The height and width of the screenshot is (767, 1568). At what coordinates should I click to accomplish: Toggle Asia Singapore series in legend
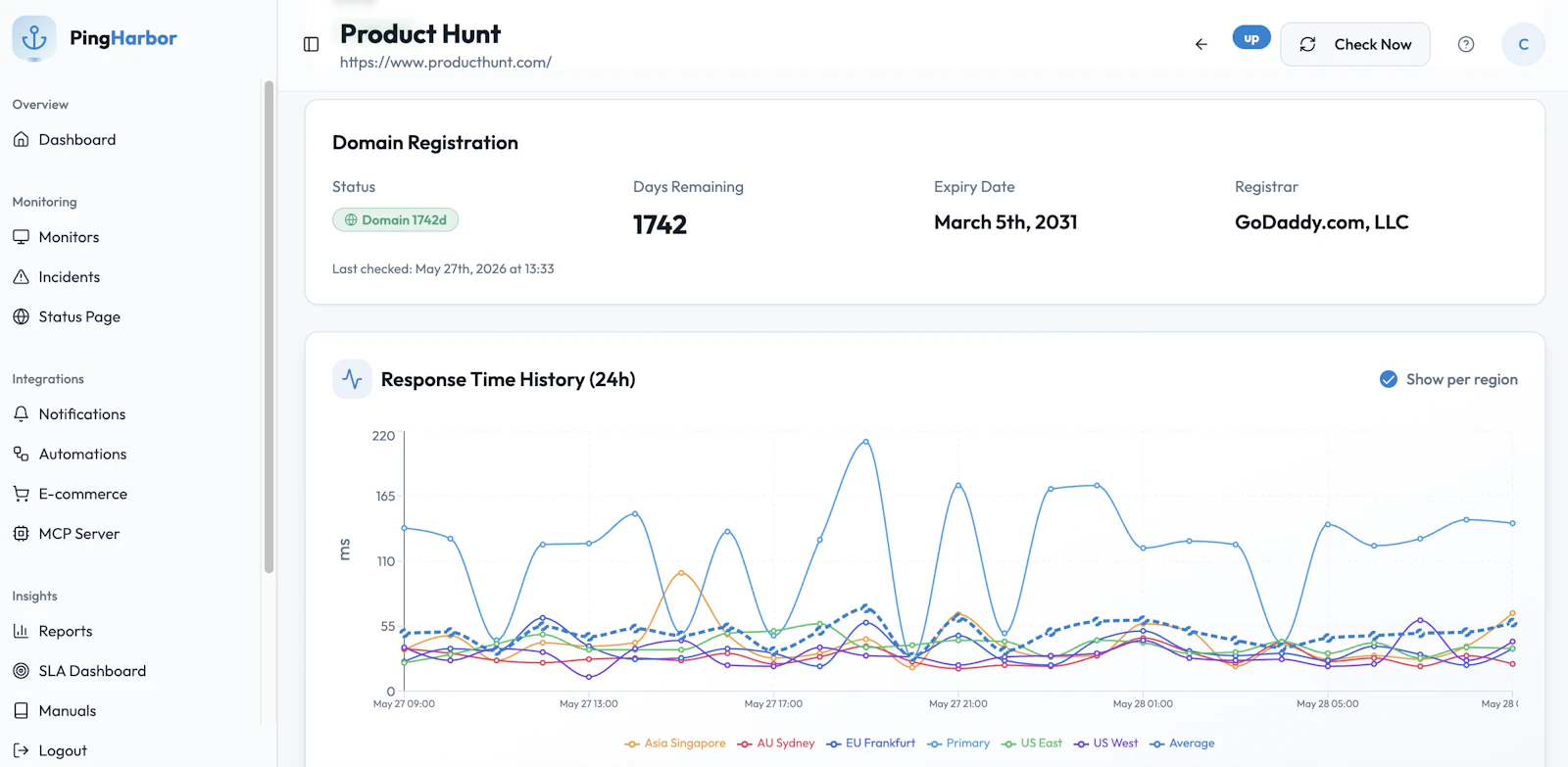coord(675,743)
